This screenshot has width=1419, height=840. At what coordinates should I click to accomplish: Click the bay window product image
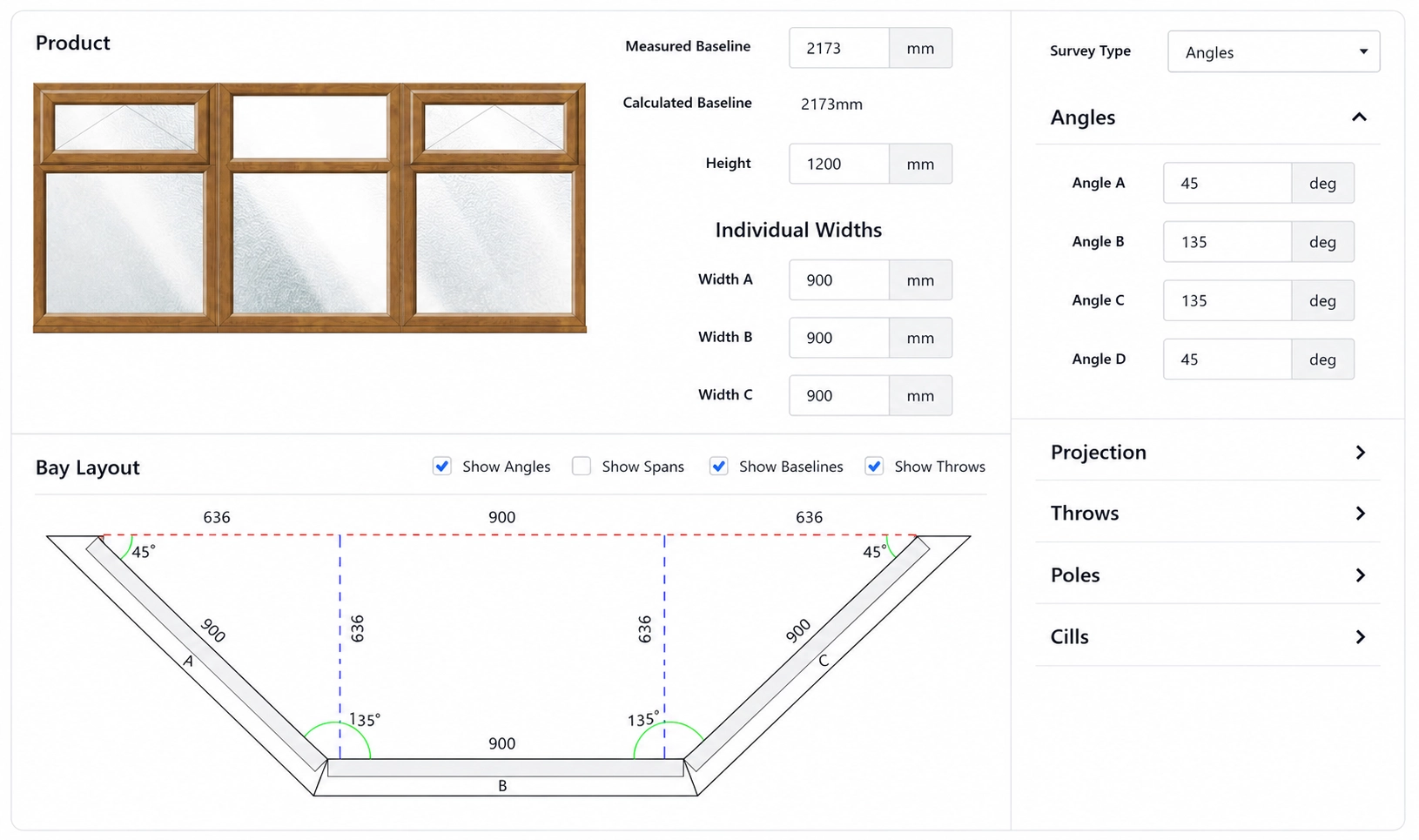[310, 208]
